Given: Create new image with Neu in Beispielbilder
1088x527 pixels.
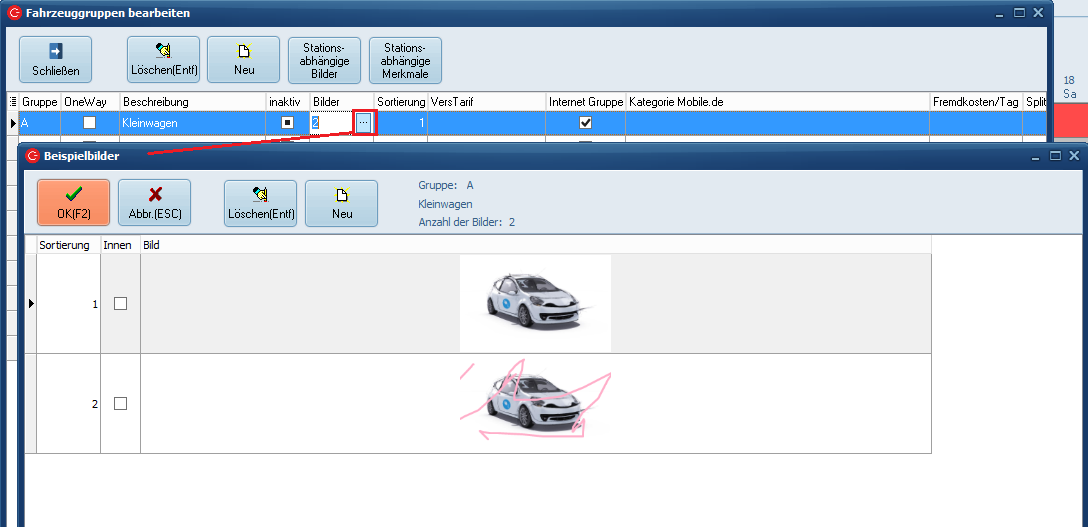Looking at the screenshot, I should pyautogui.click(x=341, y=203).
